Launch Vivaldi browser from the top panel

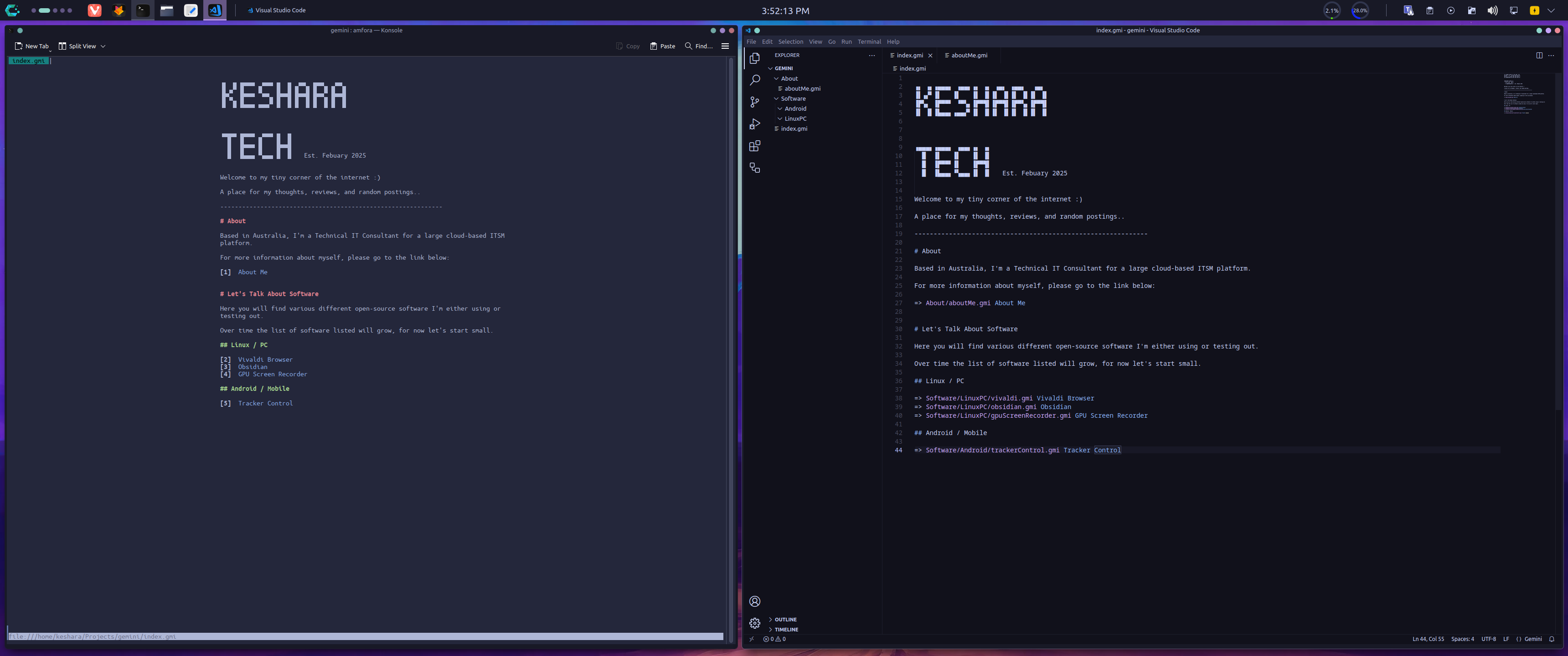tap(94, 10)
